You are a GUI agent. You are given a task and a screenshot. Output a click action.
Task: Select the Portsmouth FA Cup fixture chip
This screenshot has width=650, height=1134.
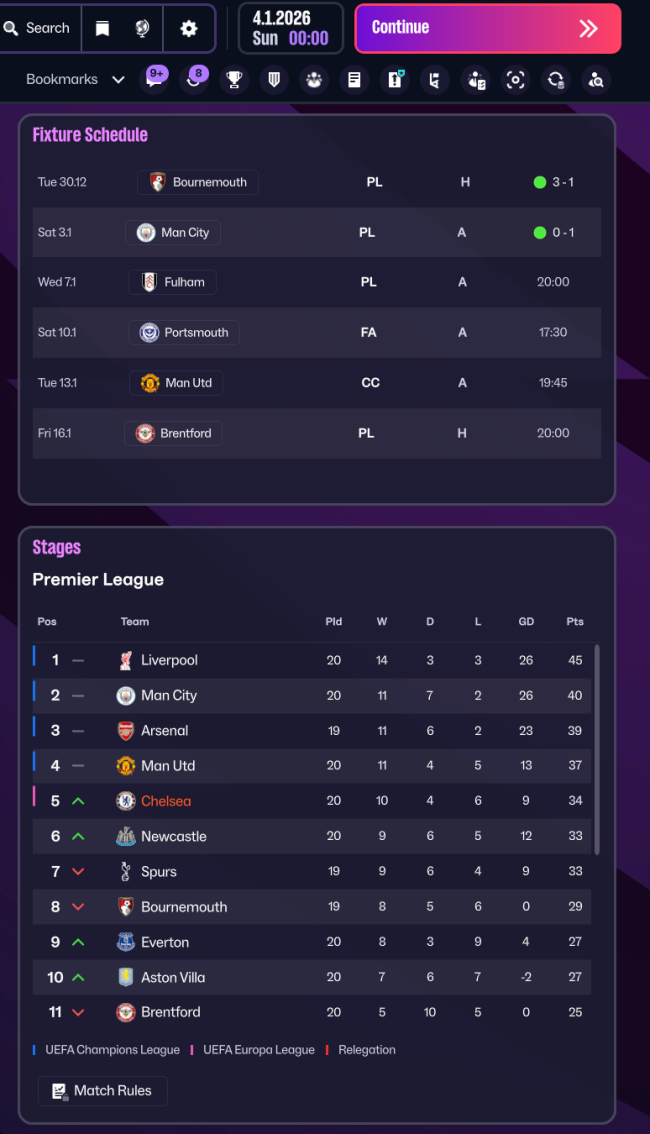184,332
